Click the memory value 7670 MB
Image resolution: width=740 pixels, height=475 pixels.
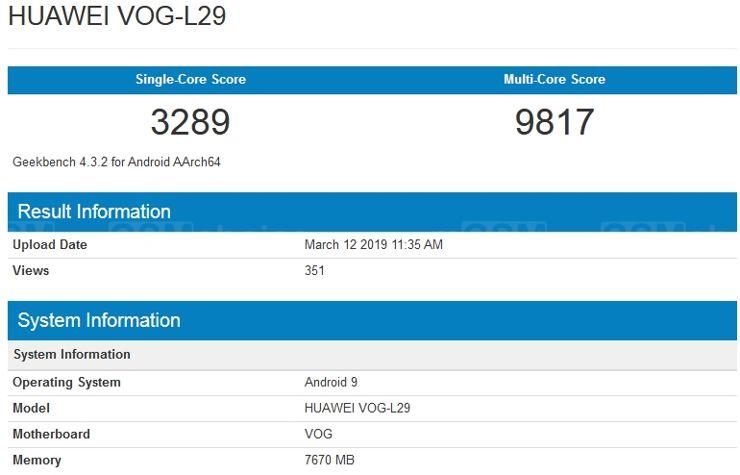click(x=330, y=460)
